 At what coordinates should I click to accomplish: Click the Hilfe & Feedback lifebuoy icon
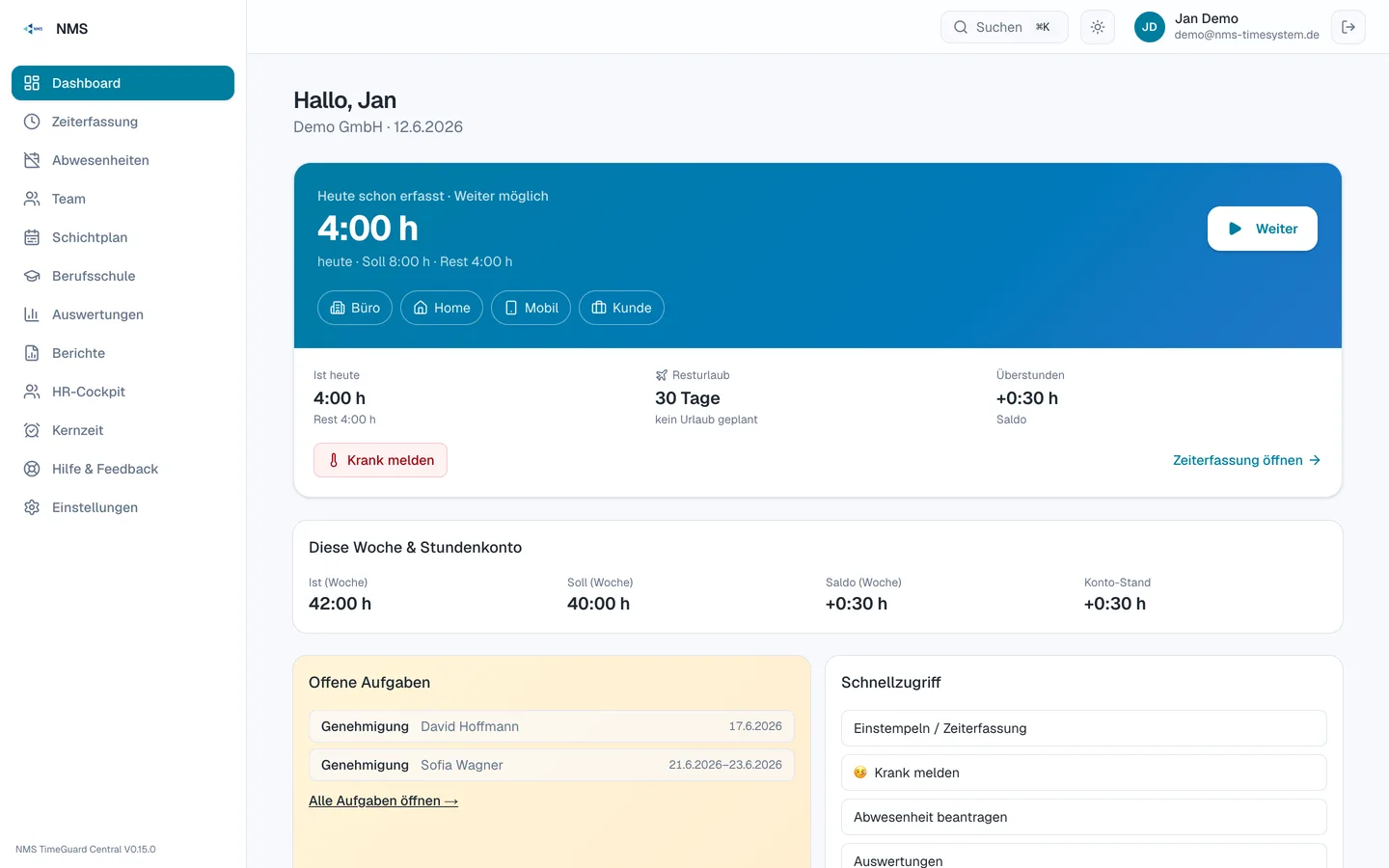pos(32,469)
